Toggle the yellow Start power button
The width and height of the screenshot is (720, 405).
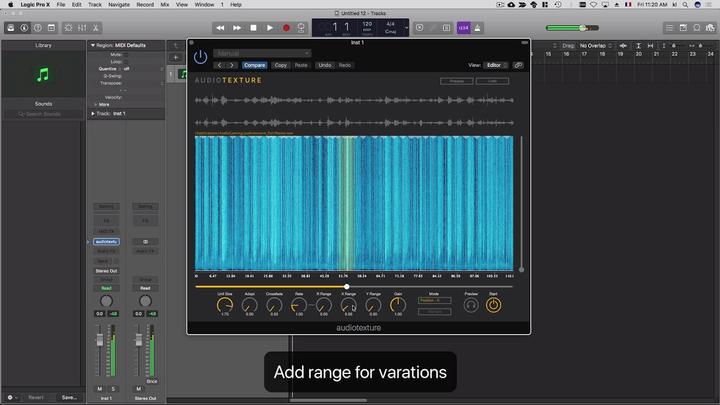coord(494,305)
